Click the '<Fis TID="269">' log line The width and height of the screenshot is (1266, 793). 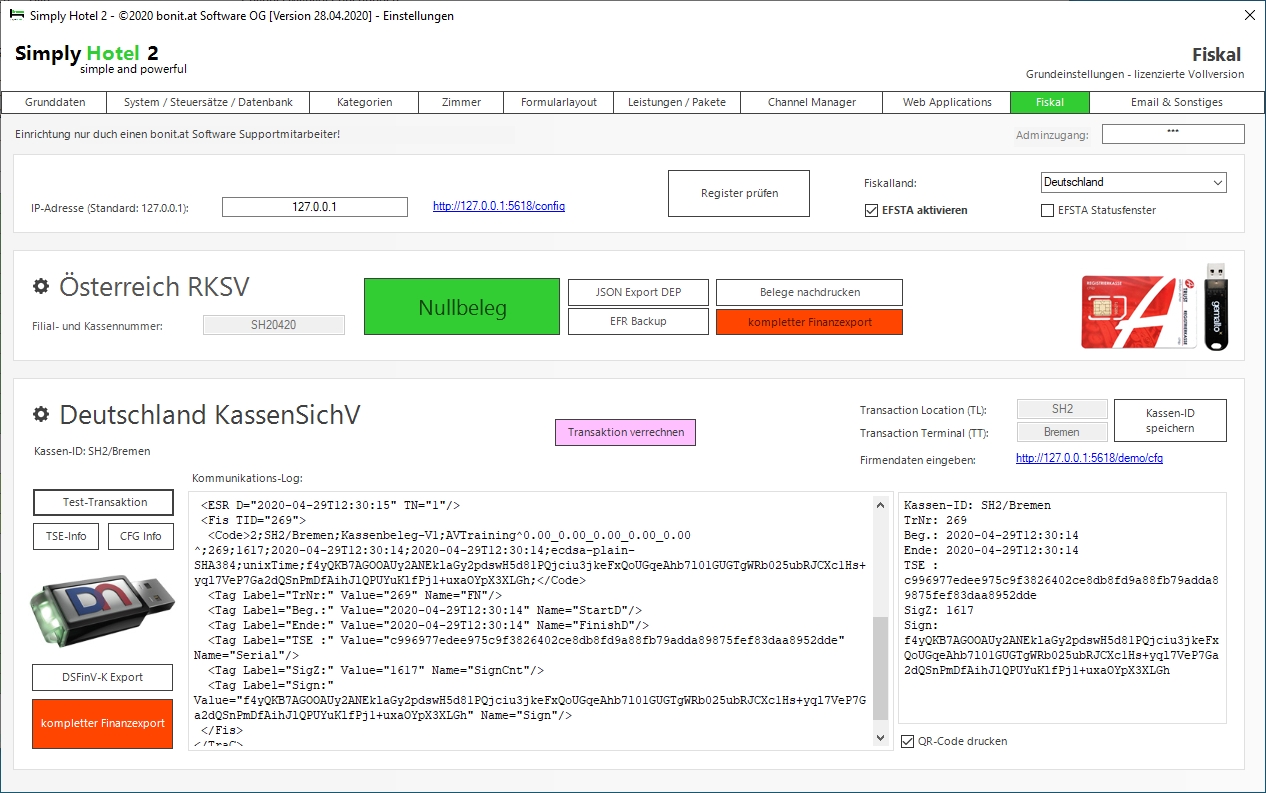coord(253,520)
